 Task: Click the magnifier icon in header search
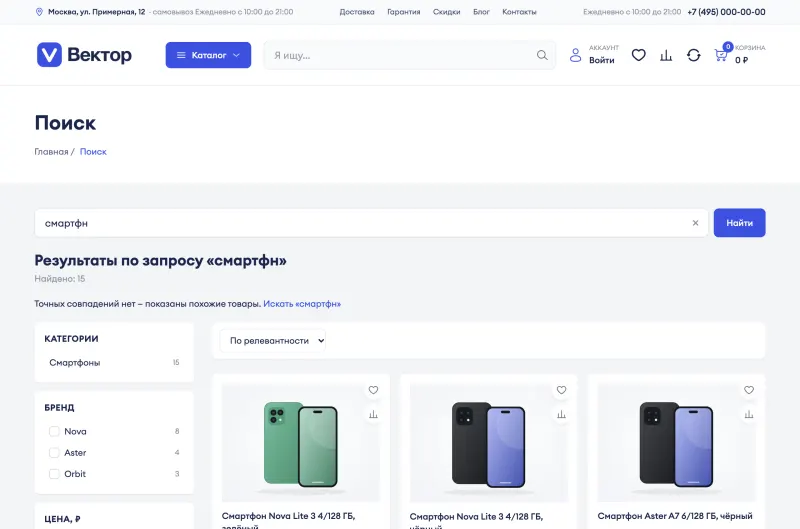coord(542,55)
